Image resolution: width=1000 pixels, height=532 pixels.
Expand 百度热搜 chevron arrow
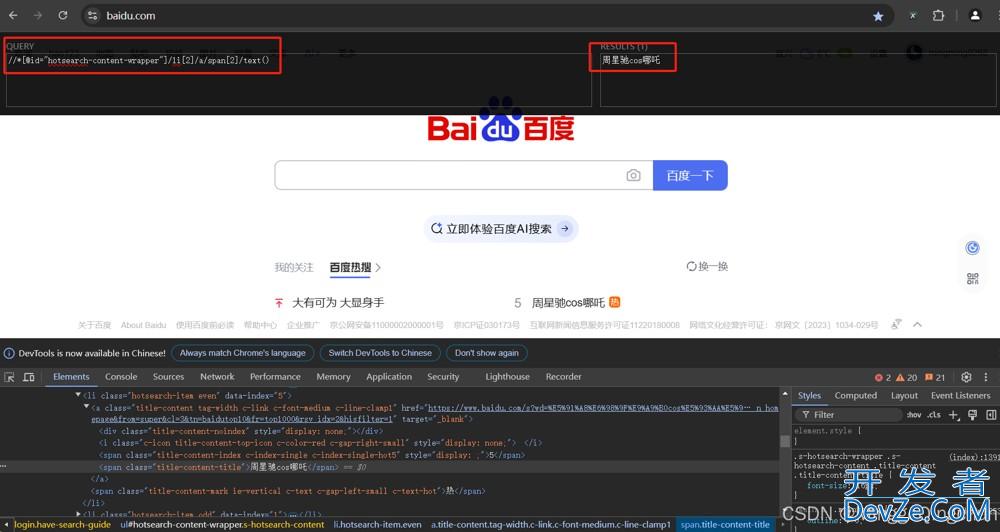click(378, 267)
